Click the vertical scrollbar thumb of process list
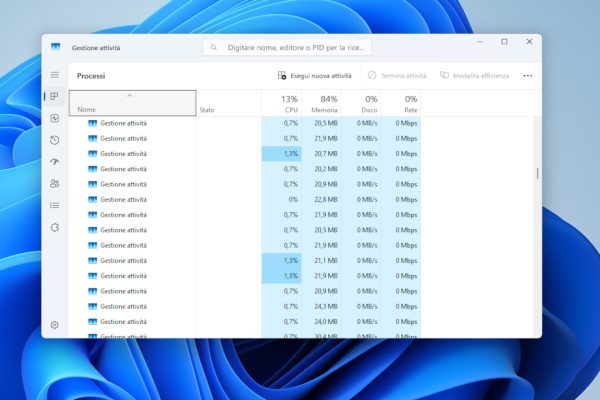Viewport: 600px width, 400px height. pos(537,173)
